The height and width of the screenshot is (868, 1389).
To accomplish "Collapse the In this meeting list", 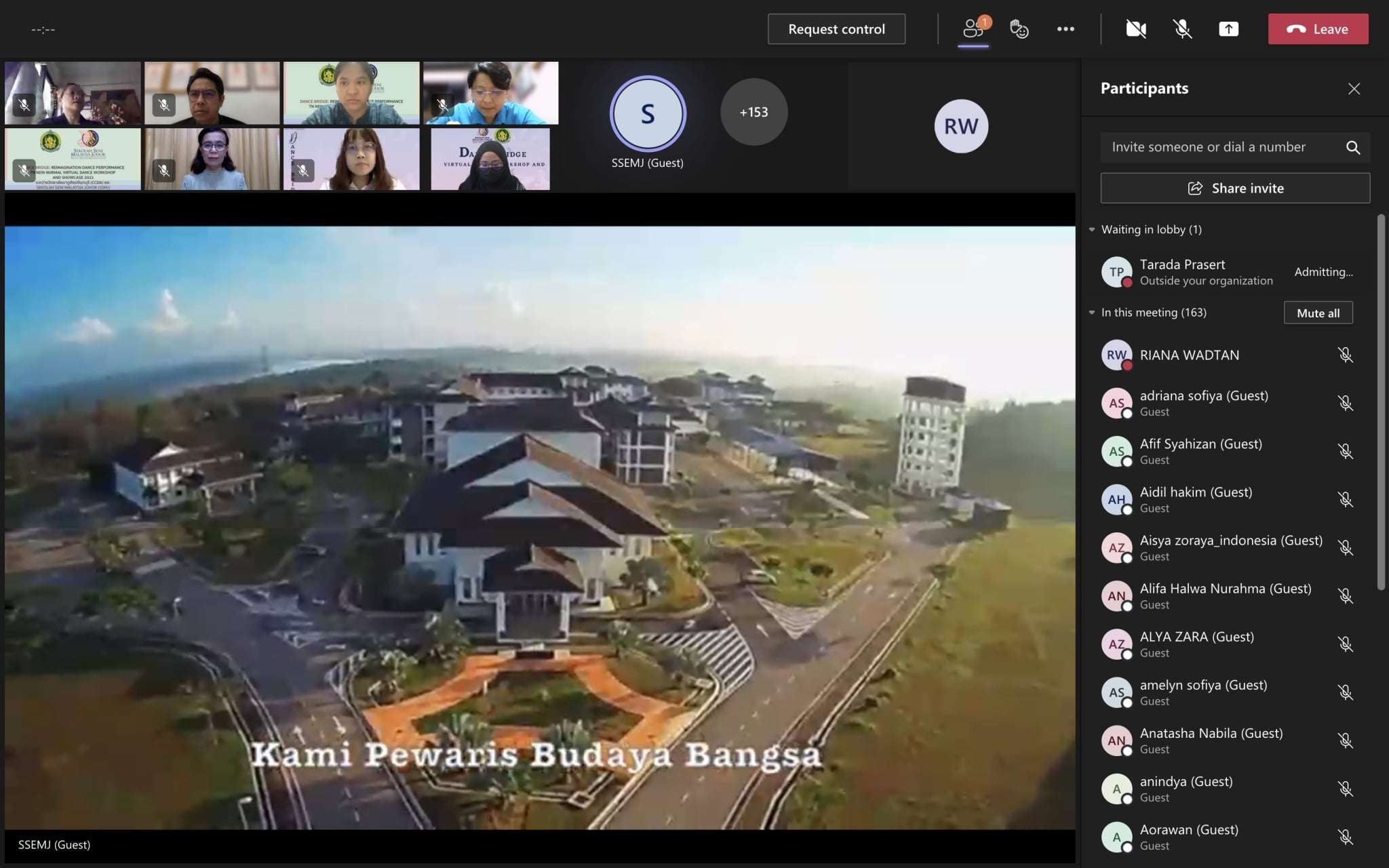I will point(1092,313).
